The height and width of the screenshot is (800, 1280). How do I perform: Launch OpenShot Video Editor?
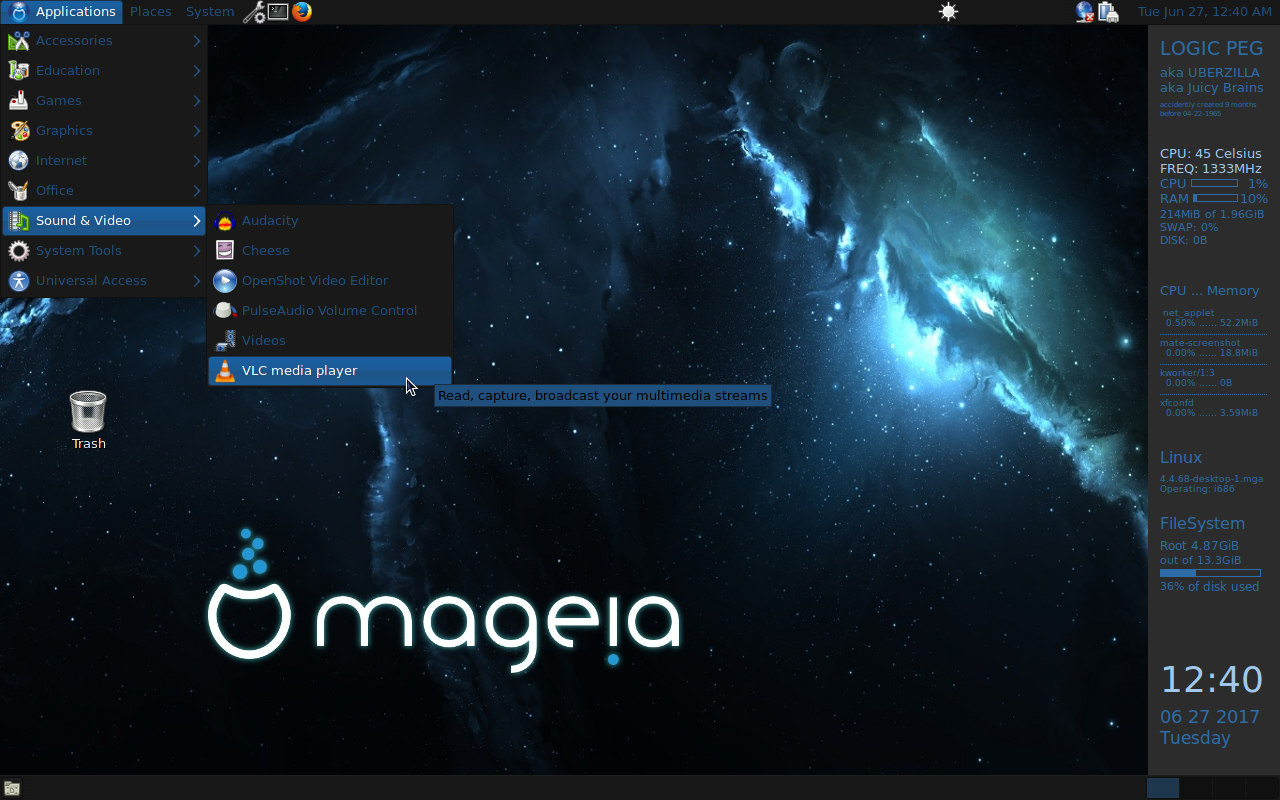(330, 281)
